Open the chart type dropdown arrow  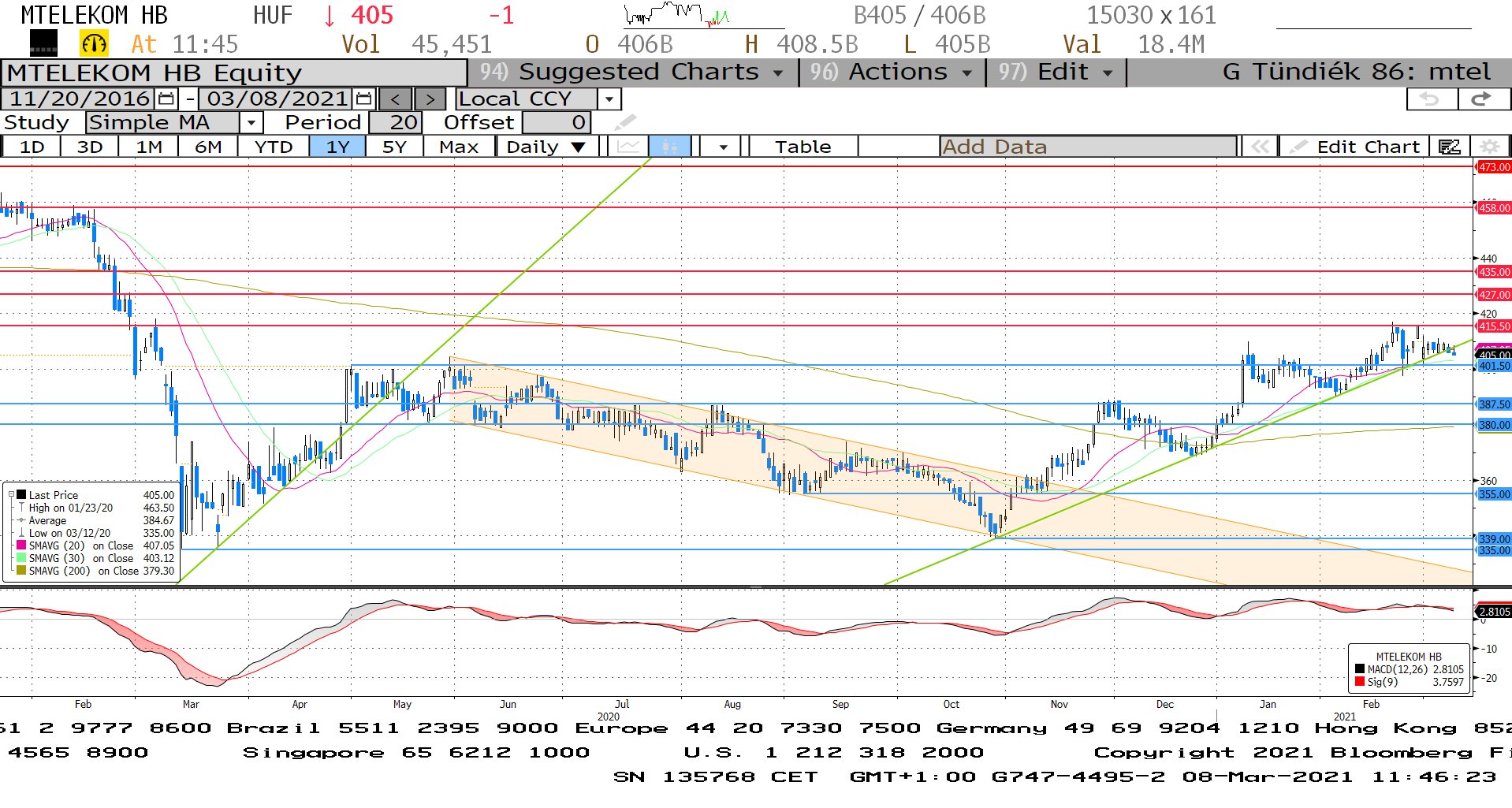pos(723,147)
